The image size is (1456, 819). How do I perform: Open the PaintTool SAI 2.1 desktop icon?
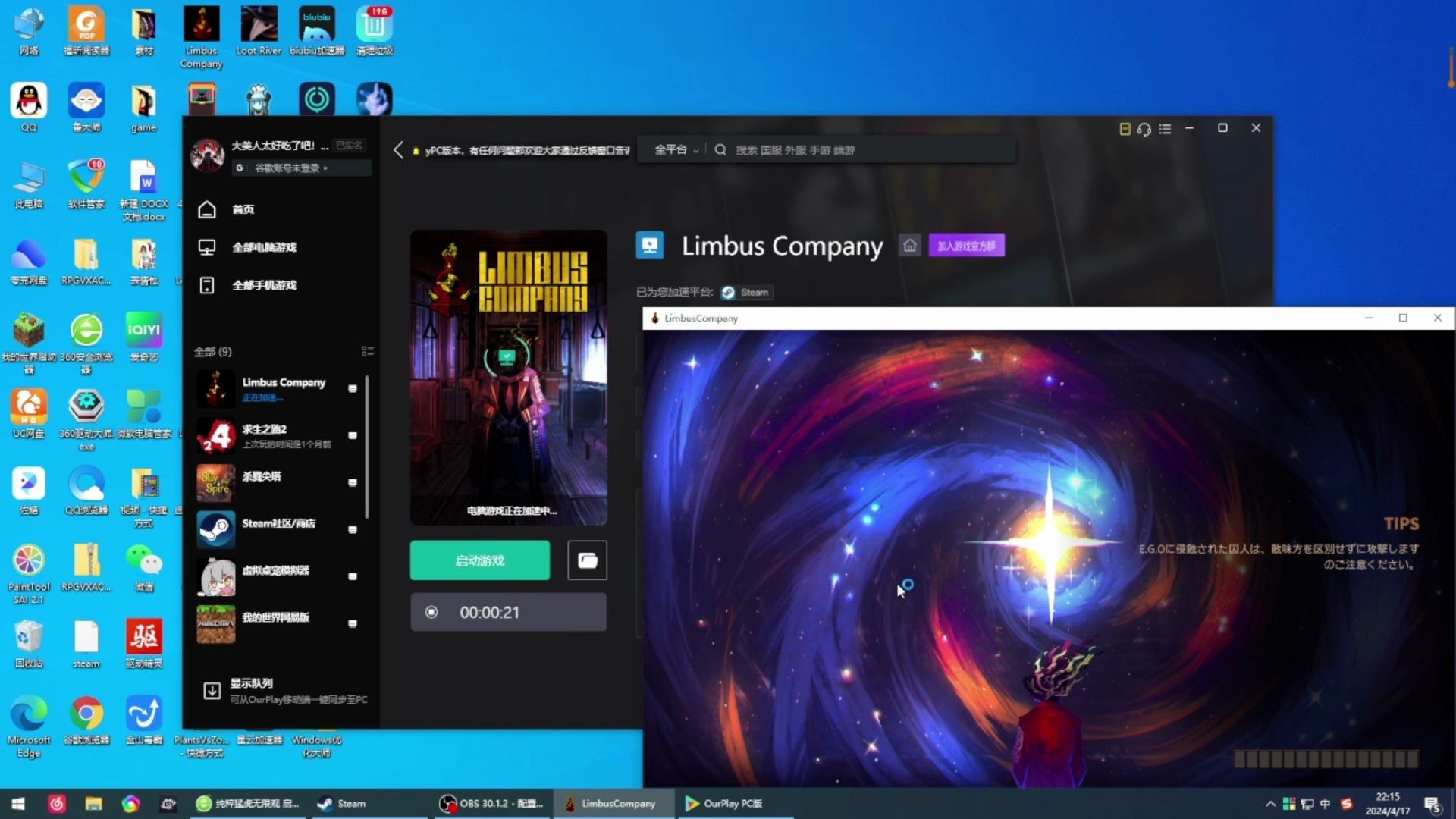coord(29,574)
